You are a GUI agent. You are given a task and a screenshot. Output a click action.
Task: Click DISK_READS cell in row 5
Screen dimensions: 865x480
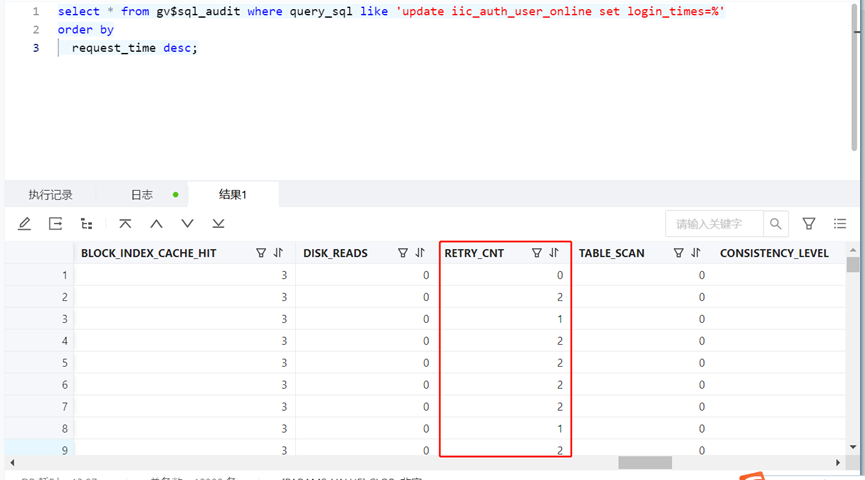tap(366, 362)
